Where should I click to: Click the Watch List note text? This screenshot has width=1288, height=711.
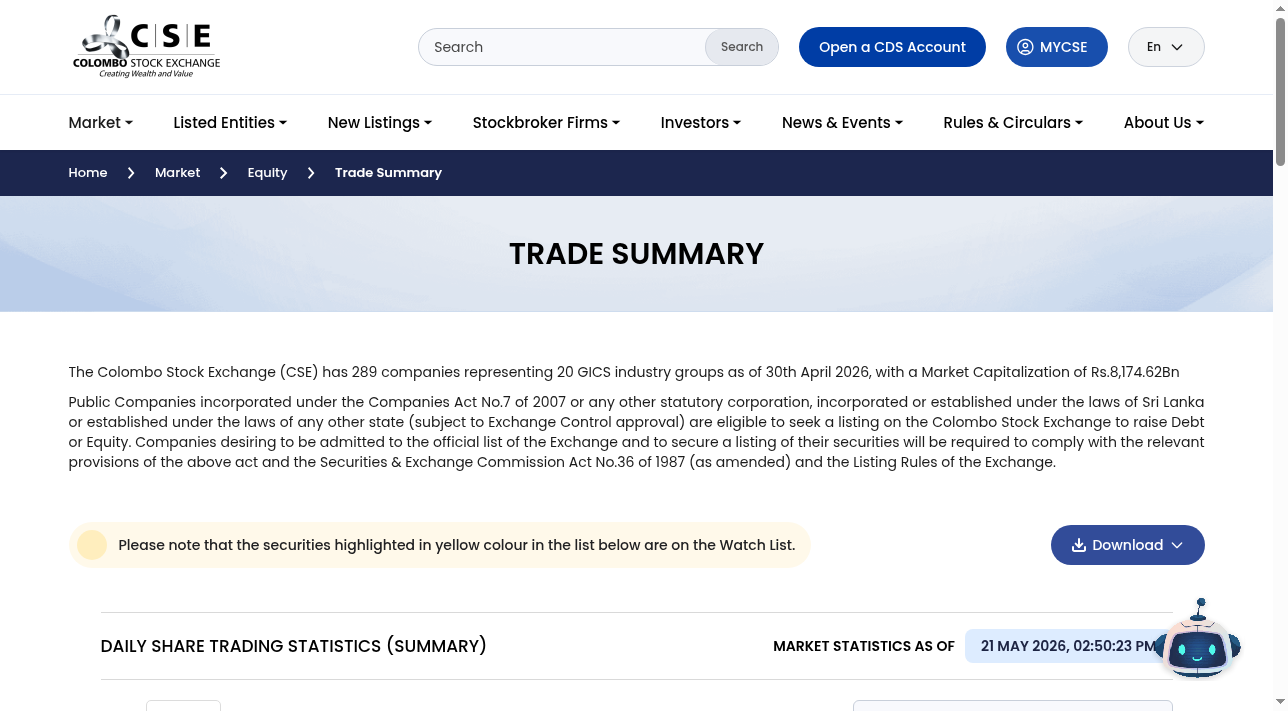click(x=457, y=545)
